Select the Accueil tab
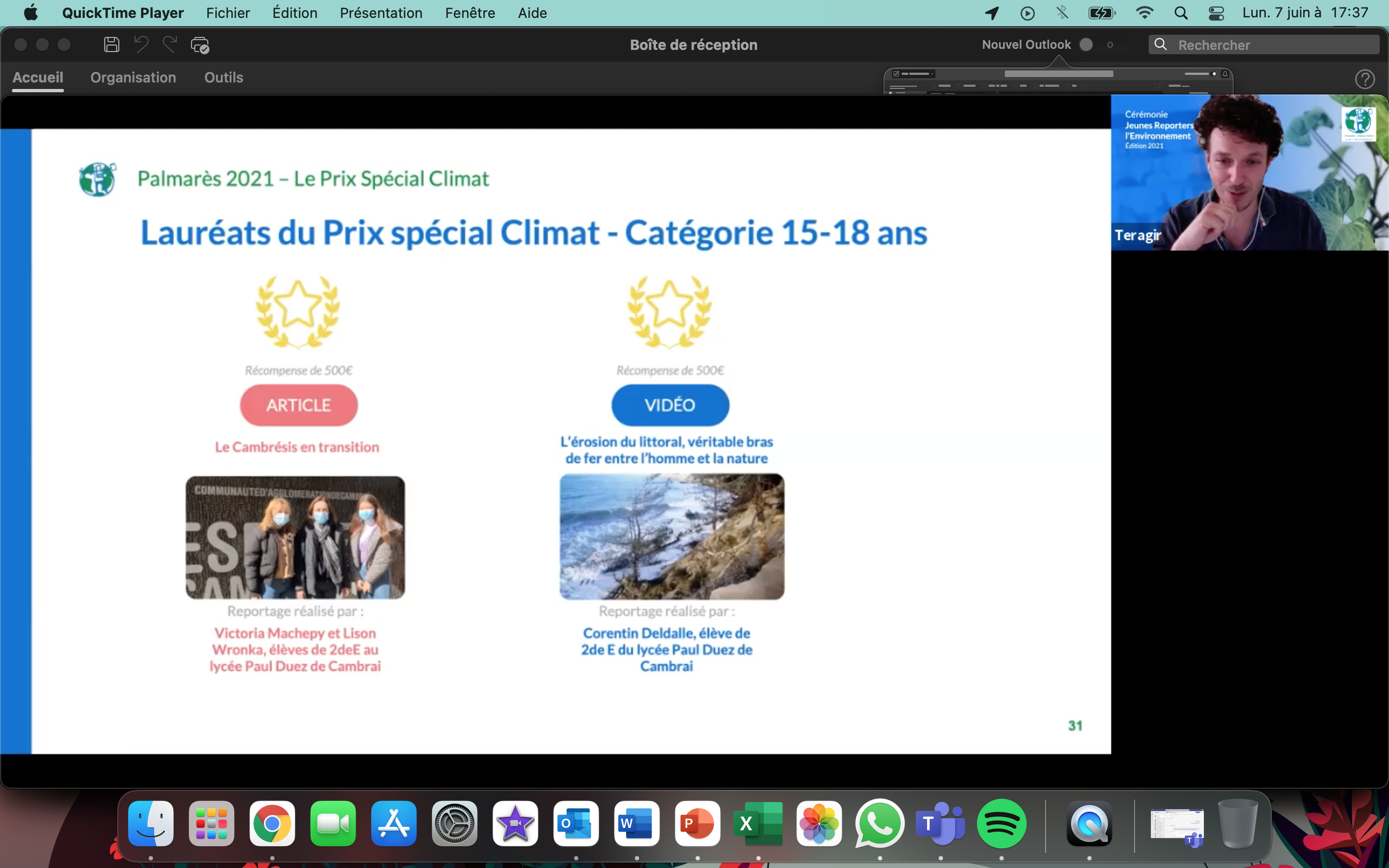This screenshot has width=1389, height=868. [x=38, y=78]
